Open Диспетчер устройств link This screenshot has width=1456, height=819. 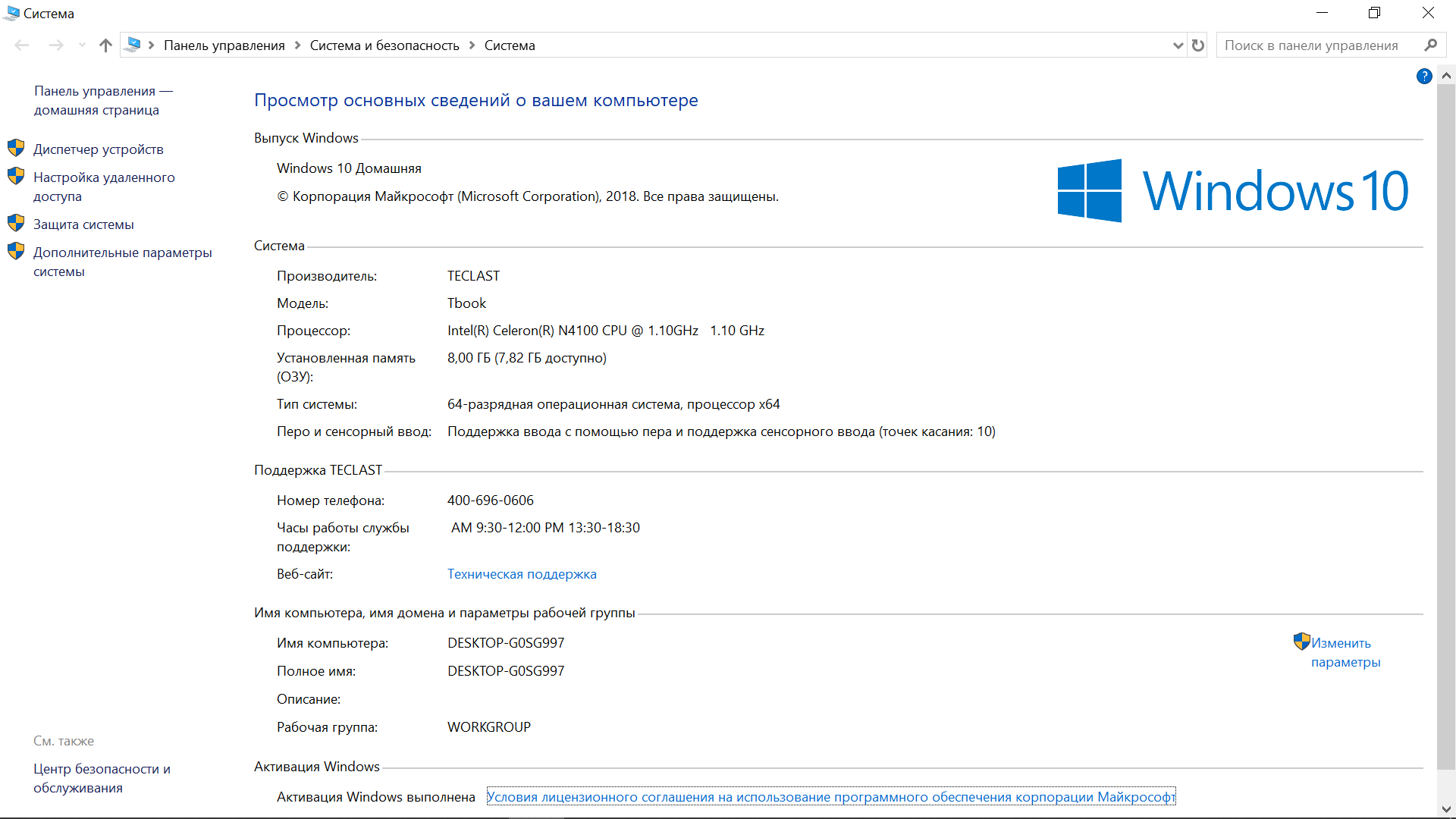click(x=99, y=149)
